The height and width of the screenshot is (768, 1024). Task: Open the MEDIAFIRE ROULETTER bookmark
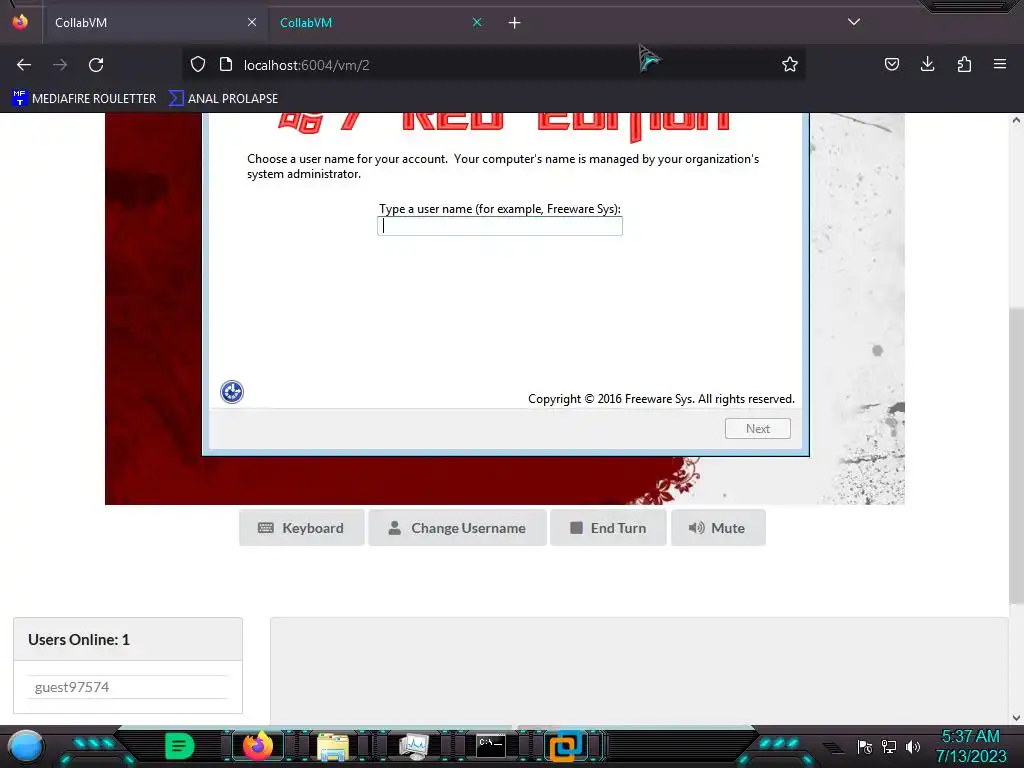pos(84,99)
